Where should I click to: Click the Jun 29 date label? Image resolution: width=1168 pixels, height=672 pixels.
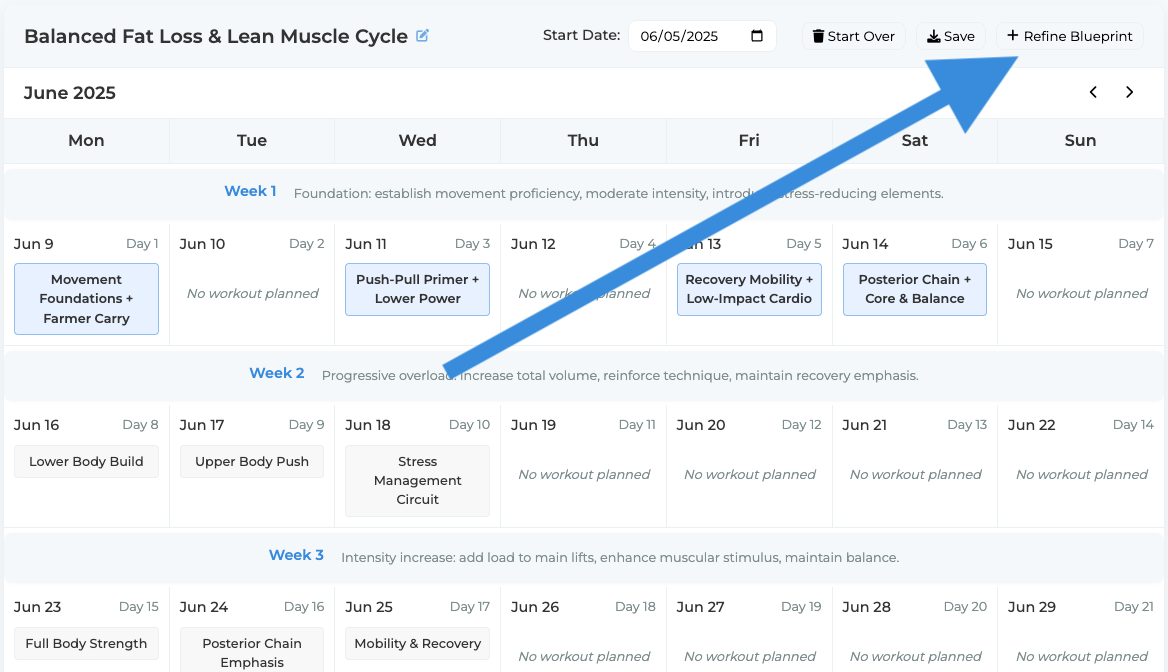click(x=1031, y=606)
